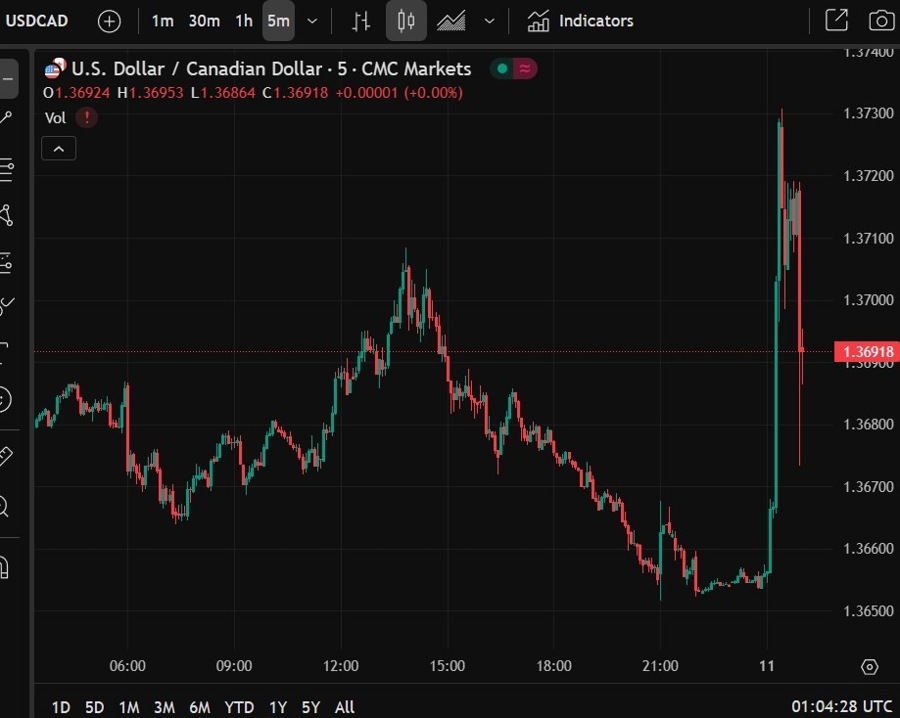Open chart screenshot camera option
Image resolution: width=900 pixels, height=718 pixels.
coord(880,20)
